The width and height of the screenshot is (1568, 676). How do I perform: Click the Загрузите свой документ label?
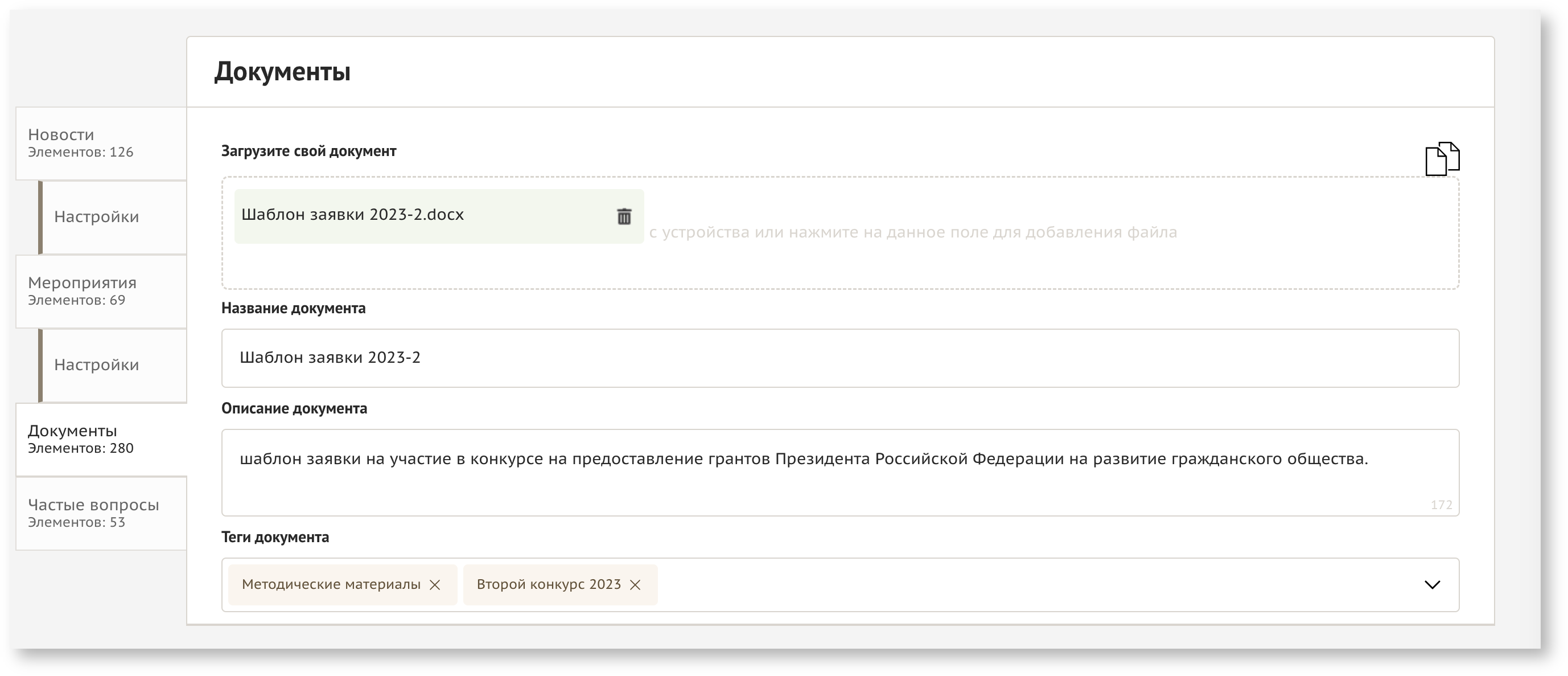coord(308,151)
